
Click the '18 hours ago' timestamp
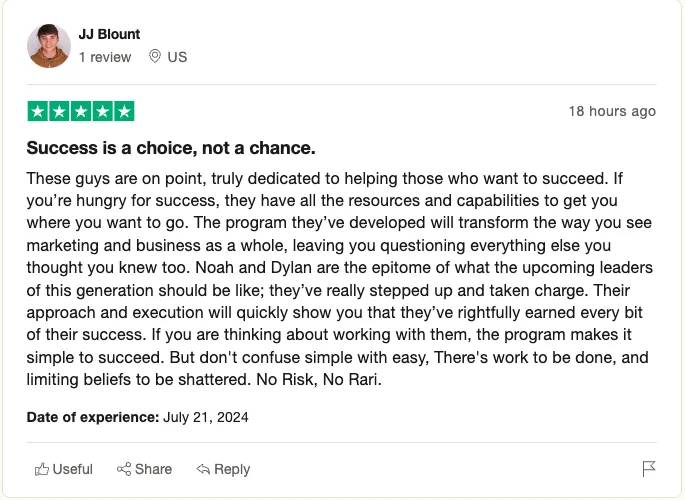pyautogui.click(x=612, y=111)
